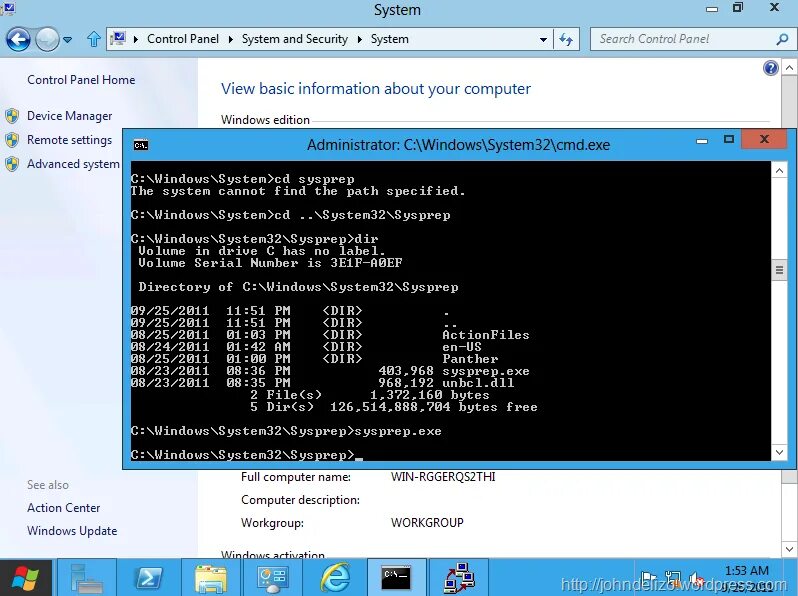Open the cmd.exe window system menu icon
The width and height of the screenshot is (798, 596).
coord(141,146)
